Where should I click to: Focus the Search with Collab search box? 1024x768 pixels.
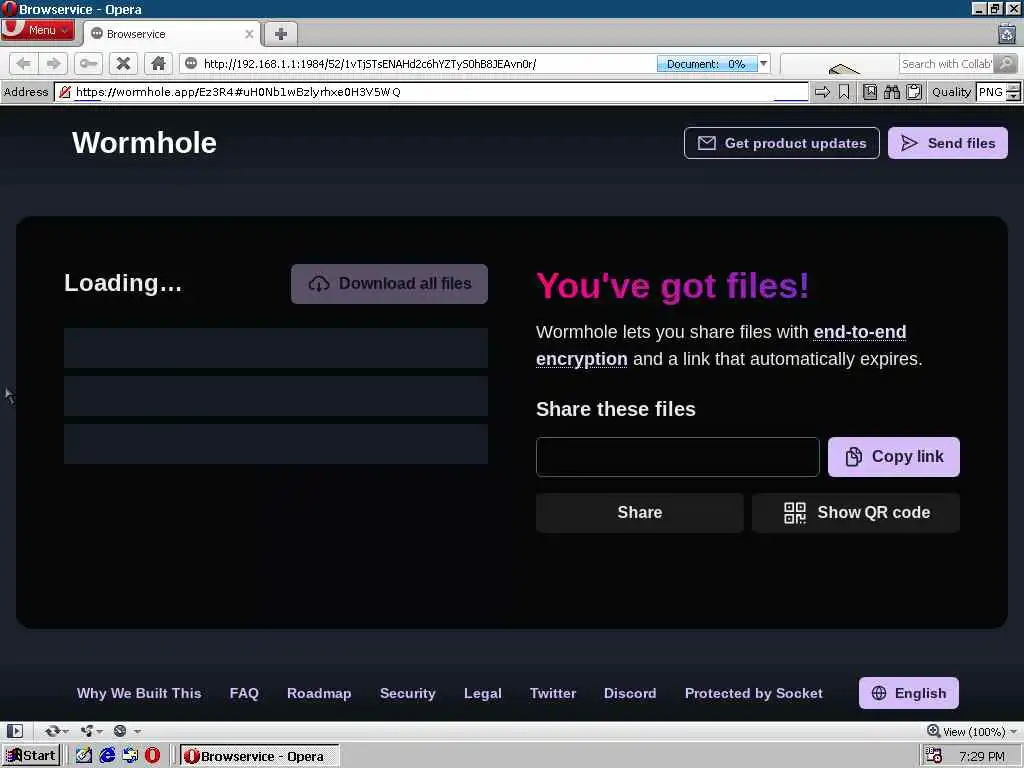[x=947, y=63]
